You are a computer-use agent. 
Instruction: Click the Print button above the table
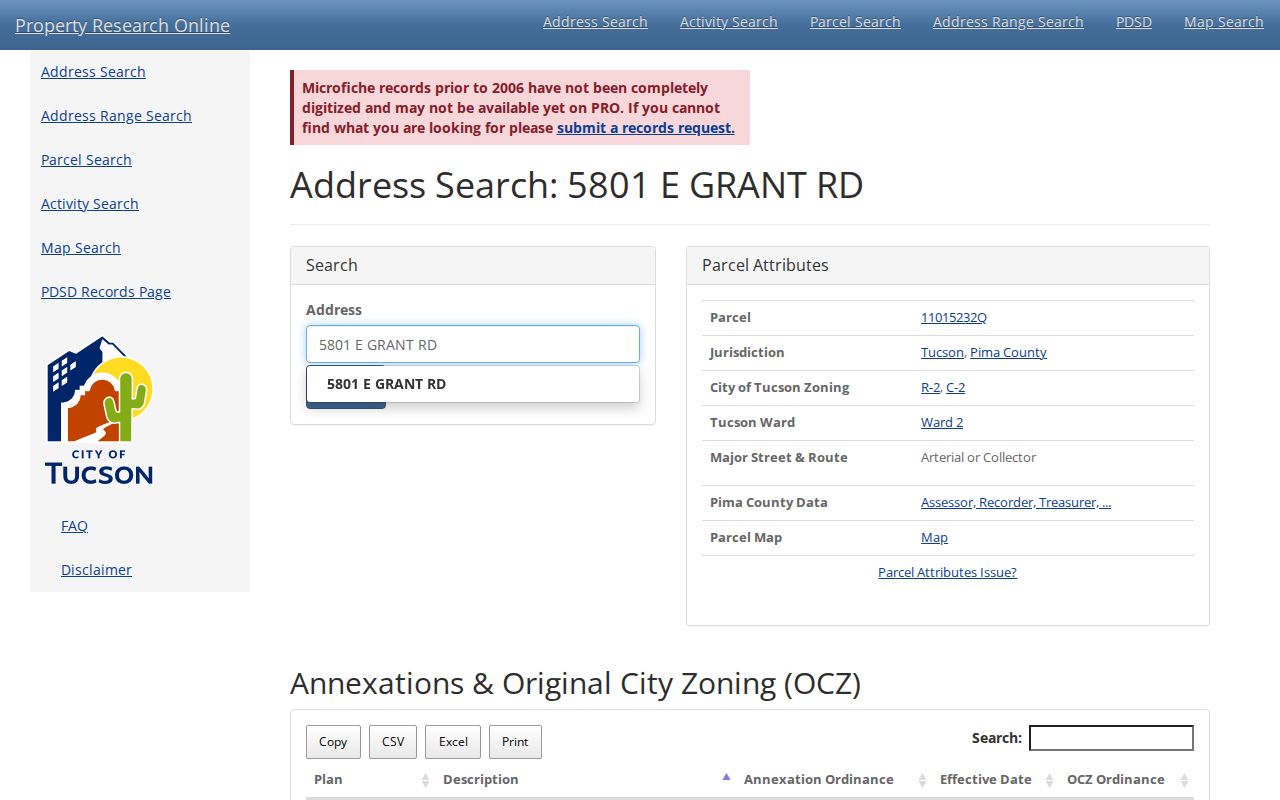point(515,742)
